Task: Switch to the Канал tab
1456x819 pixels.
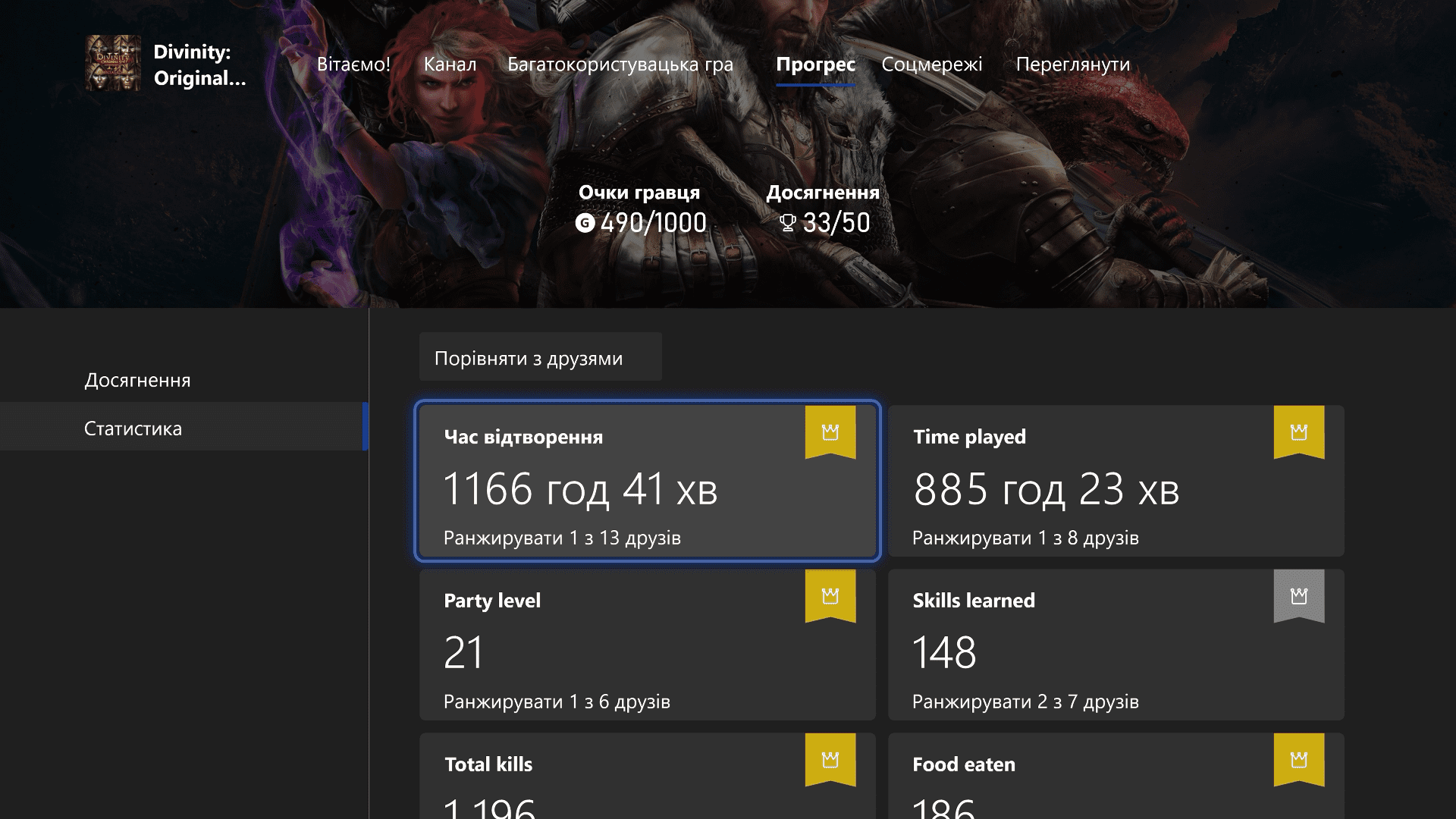Action: [x=450, y=64]
